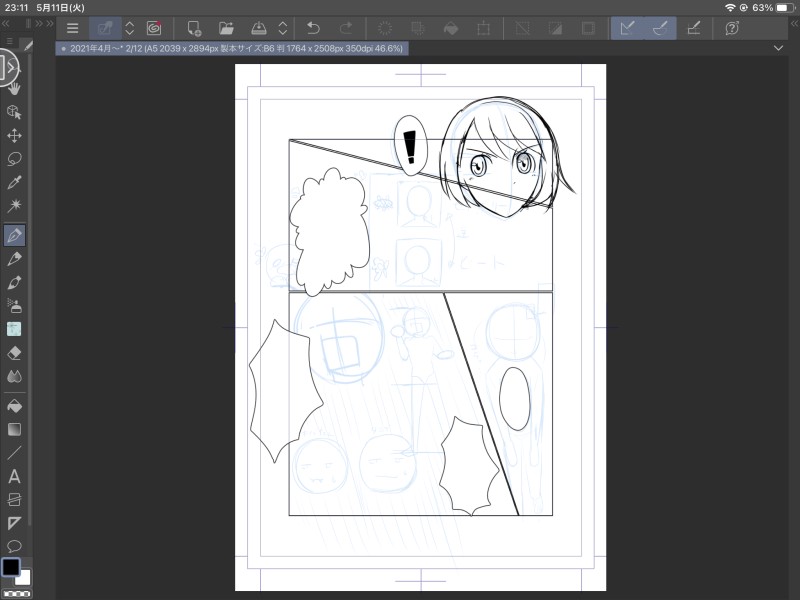This screenshot has height=600, width=800.
Task: Select the Object operation tool
Action: point(14,112)
